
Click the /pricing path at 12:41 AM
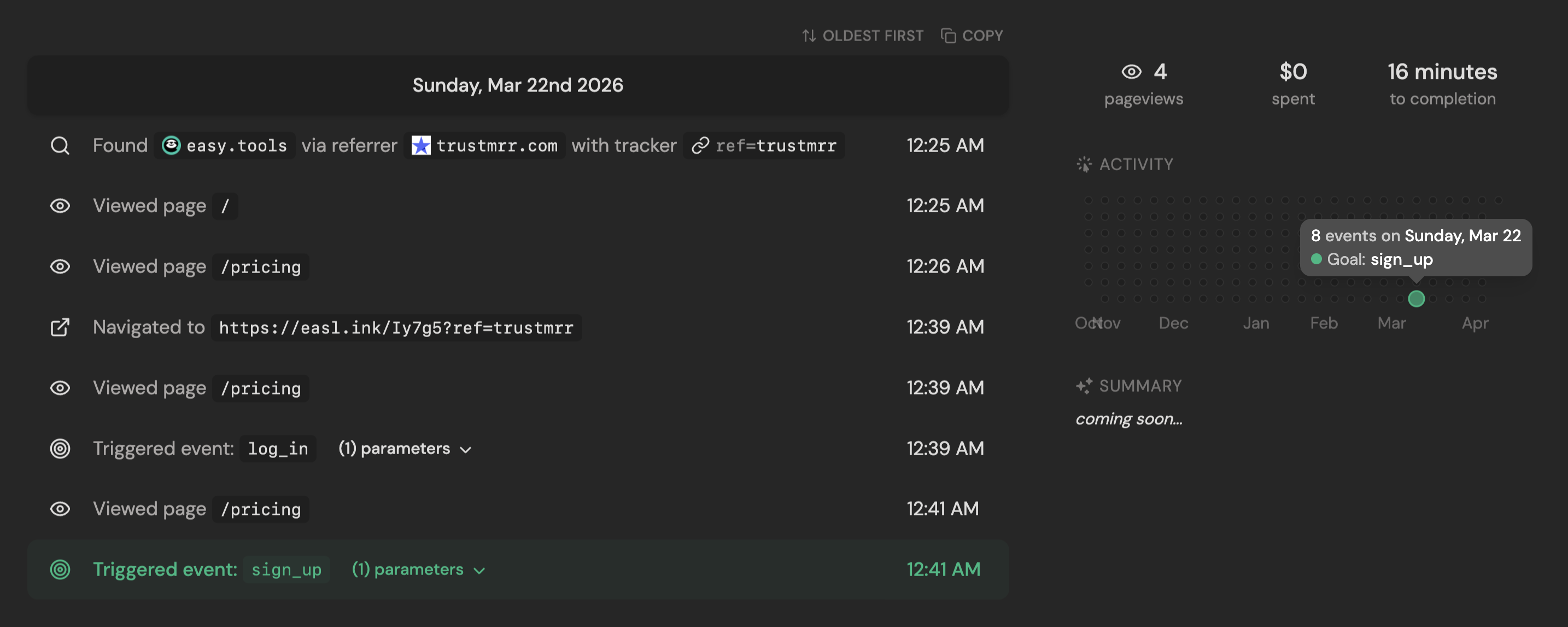[x=261, y=509]
